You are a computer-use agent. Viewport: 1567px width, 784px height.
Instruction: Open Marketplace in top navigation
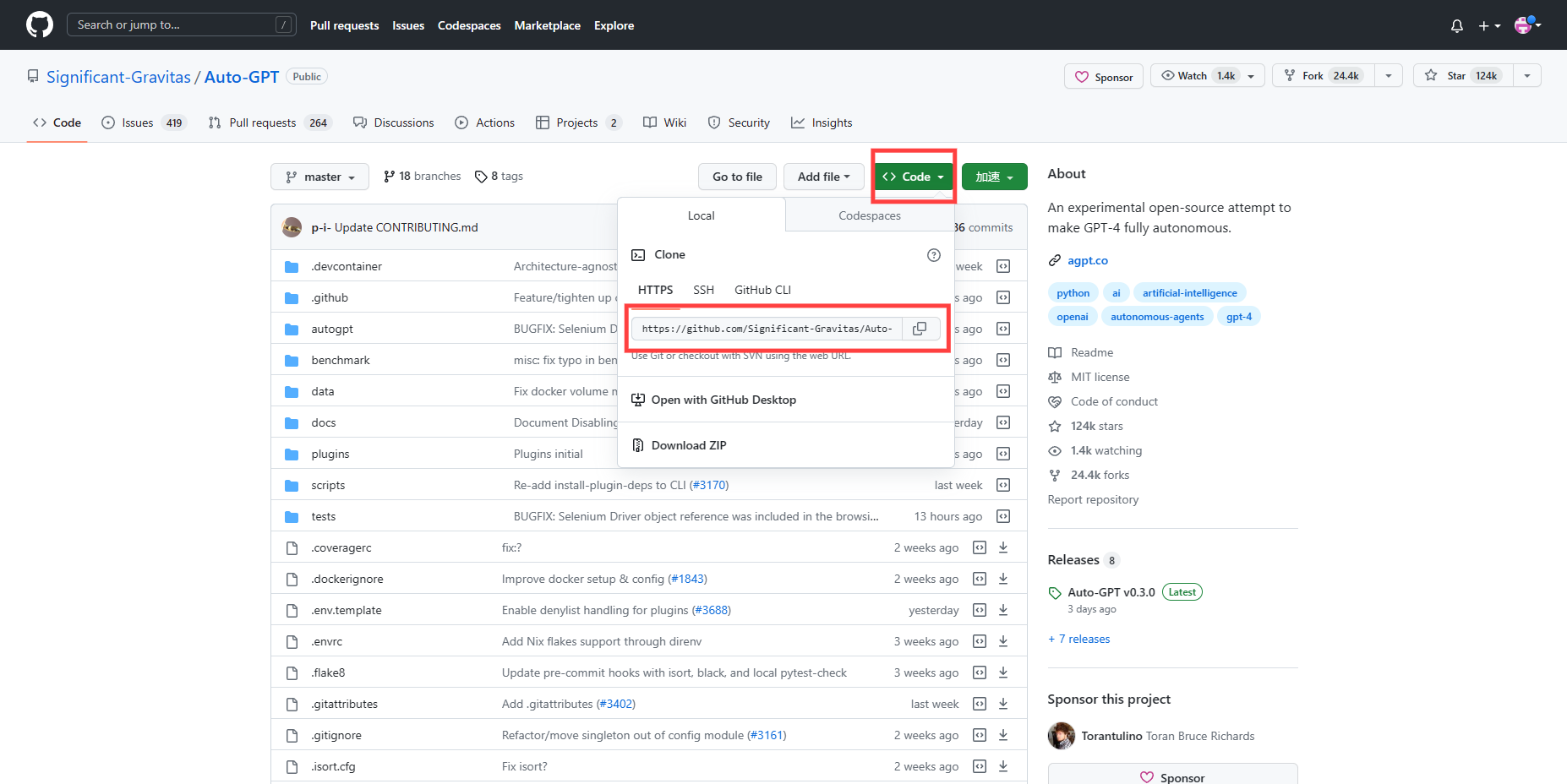(x=547, y=25)
